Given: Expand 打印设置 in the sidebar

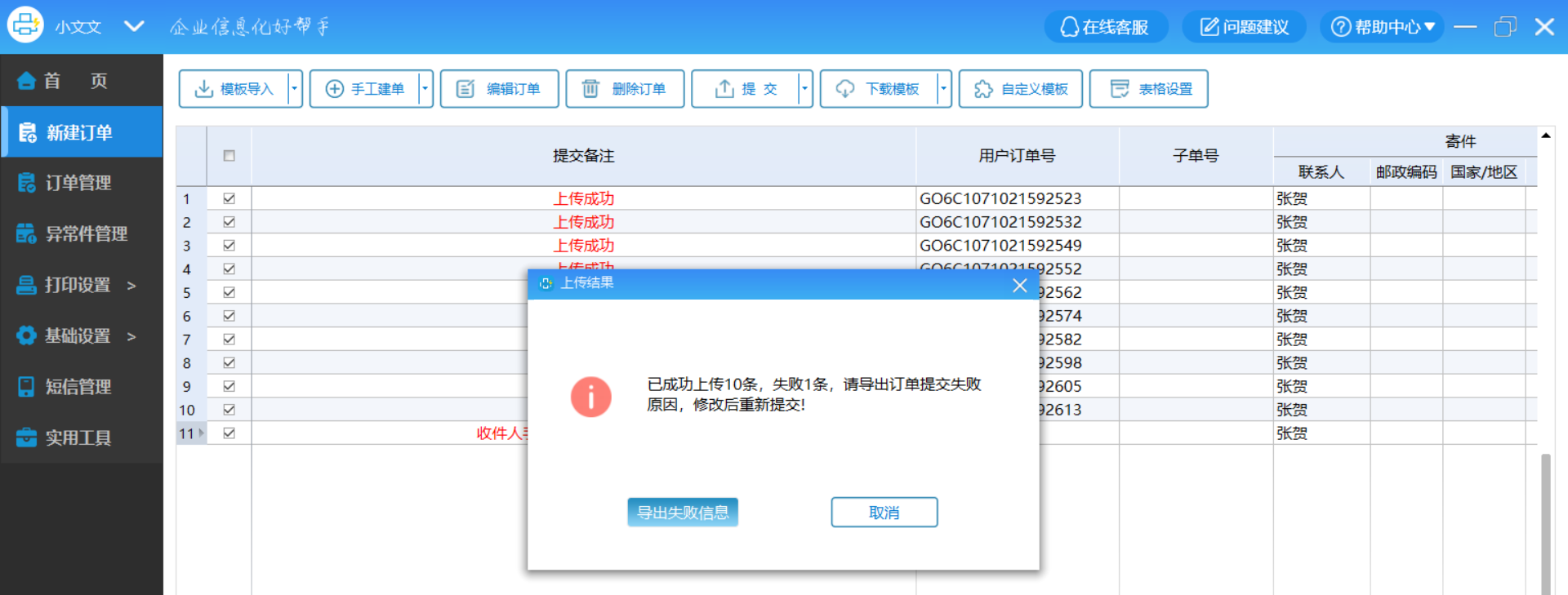Looking at the screenshot, I should coord(82,285).
